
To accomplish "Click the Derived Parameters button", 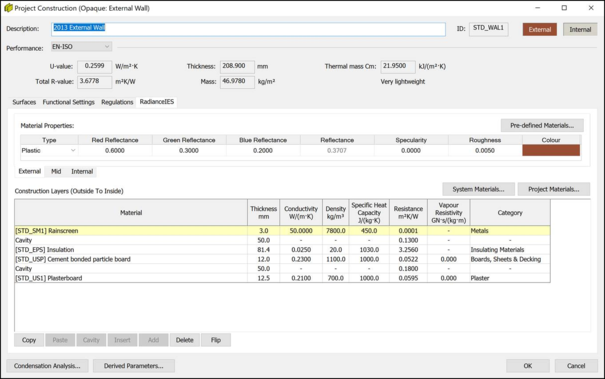I will (x=134, y=366).
